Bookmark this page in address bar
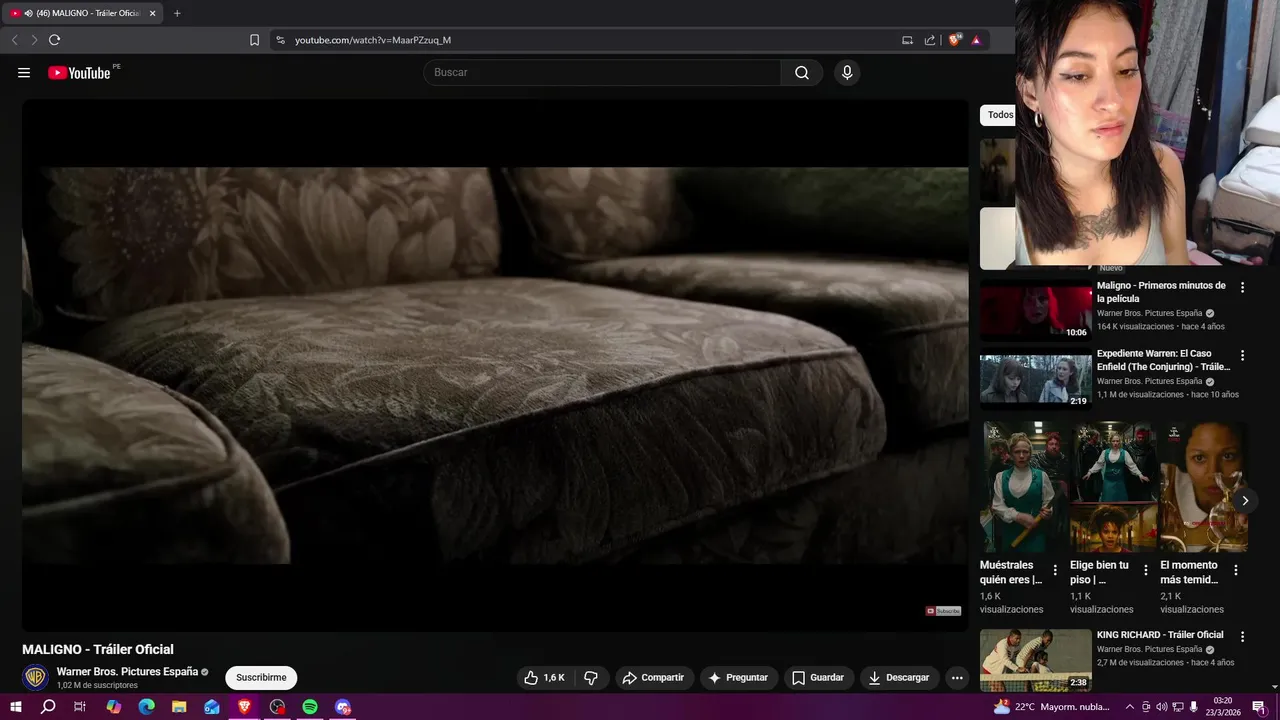The height and width of the screenshot is (720, 1280). pos(254,40)
